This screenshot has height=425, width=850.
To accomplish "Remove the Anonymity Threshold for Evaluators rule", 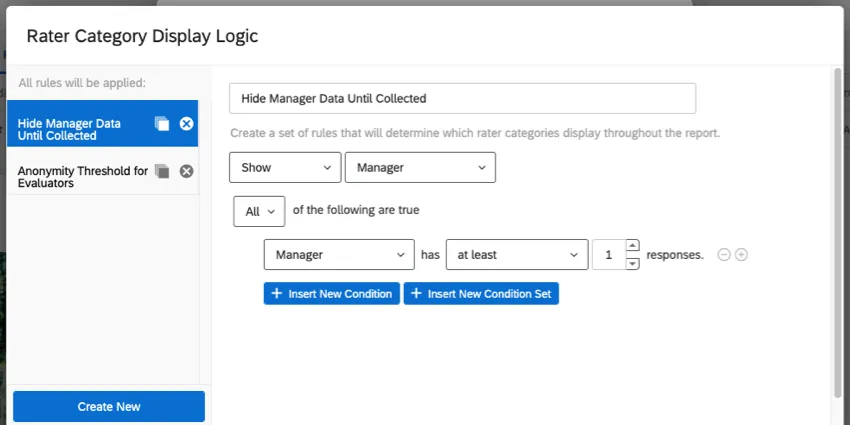I will click(186, 172).
